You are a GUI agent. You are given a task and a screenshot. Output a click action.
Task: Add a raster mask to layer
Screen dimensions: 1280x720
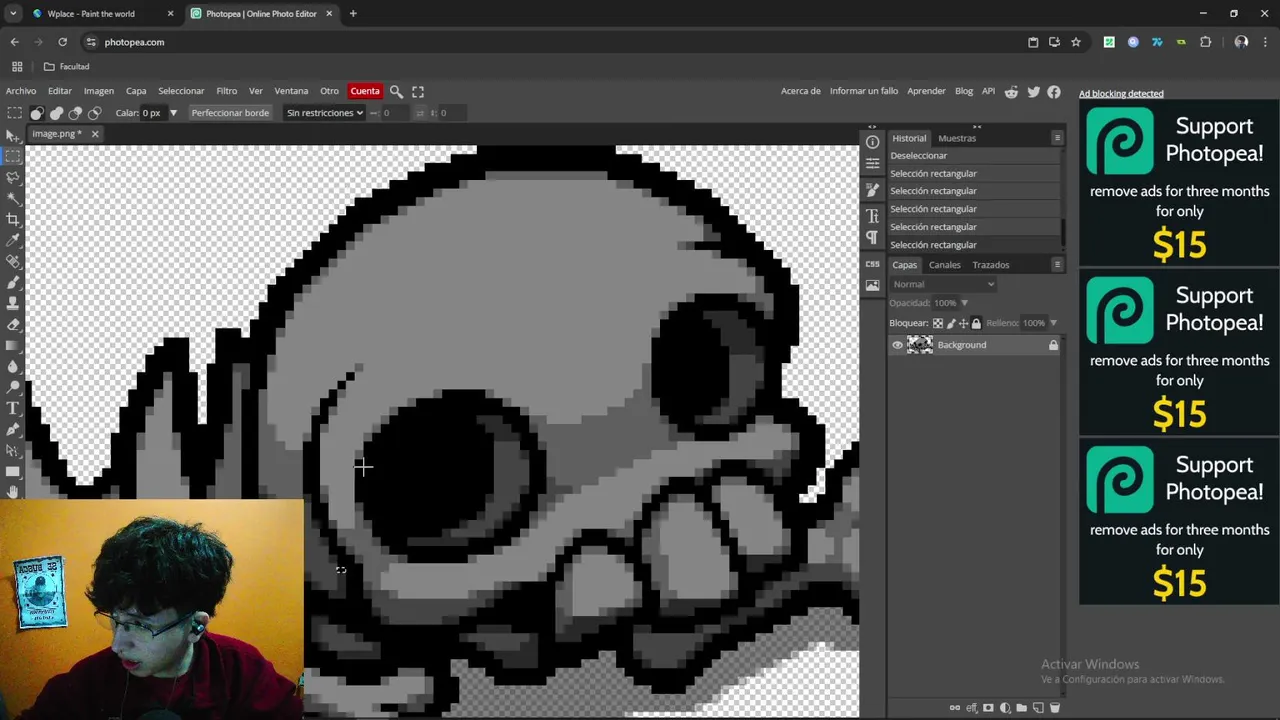coord(988,708)
